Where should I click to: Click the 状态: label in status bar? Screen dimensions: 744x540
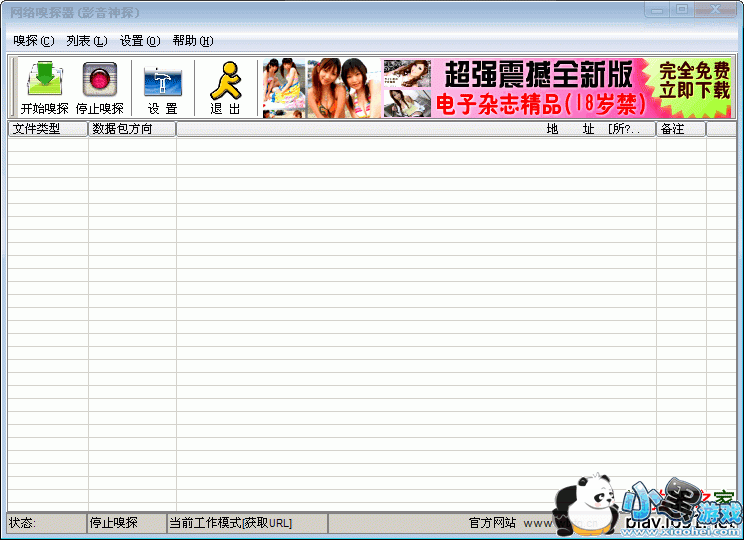(x=22, y=523)
